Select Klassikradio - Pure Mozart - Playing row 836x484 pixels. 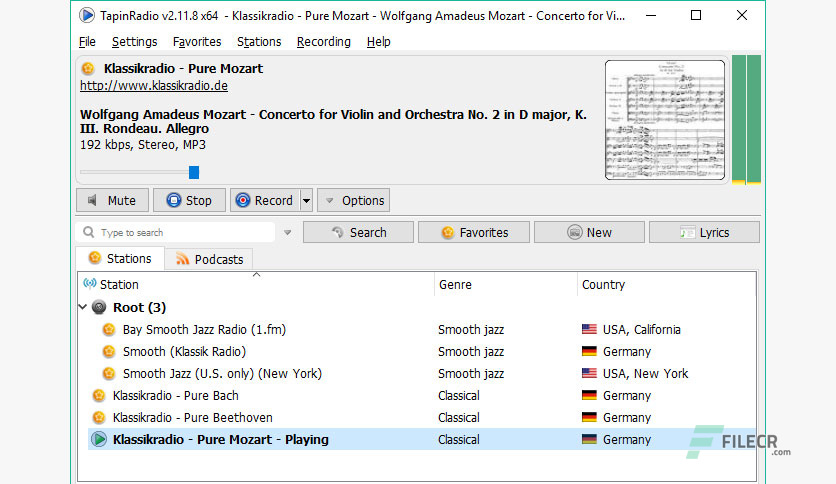(x=422, y=439)
